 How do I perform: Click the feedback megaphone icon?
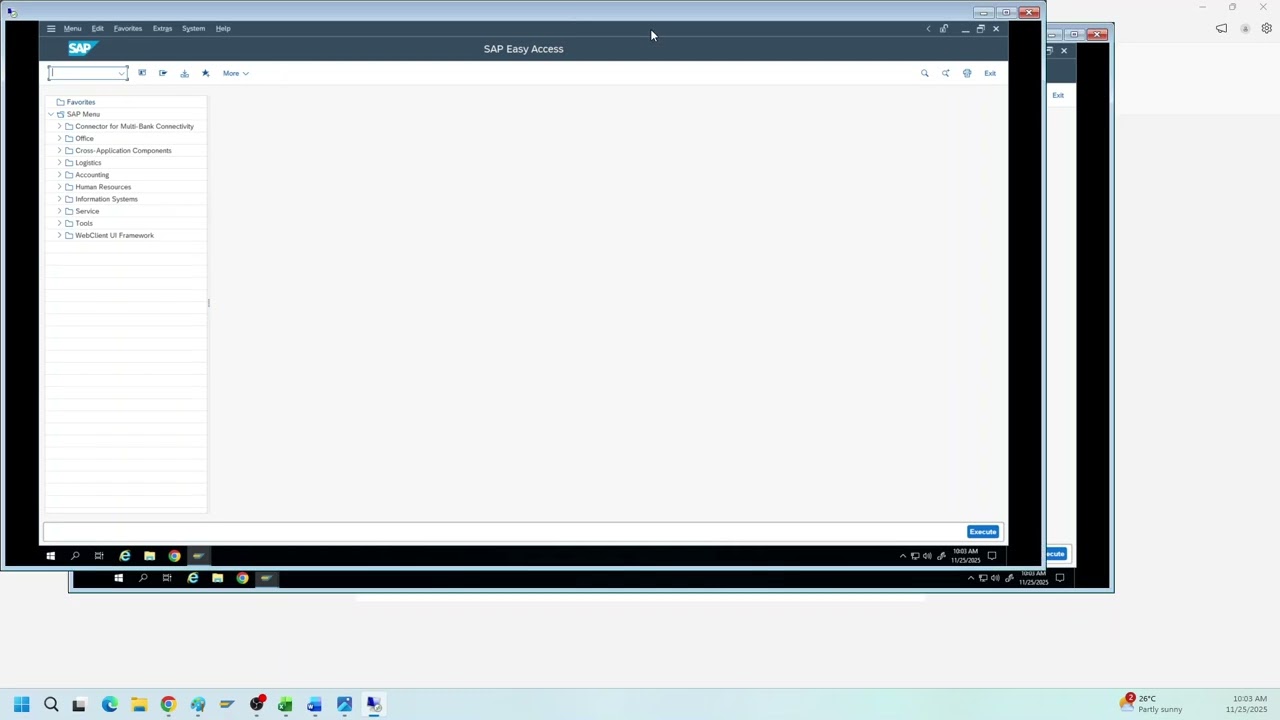click(x=1221, y=28)
